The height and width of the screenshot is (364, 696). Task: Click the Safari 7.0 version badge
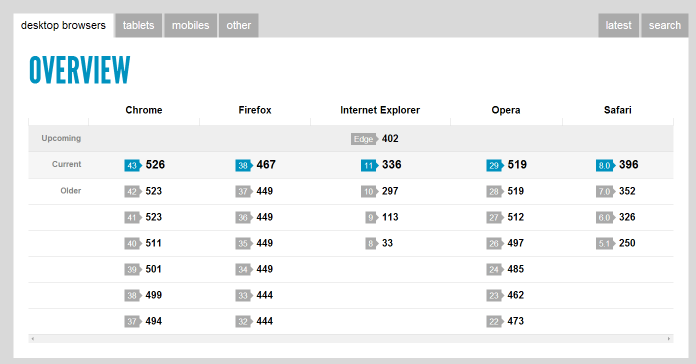click(605, 192)
